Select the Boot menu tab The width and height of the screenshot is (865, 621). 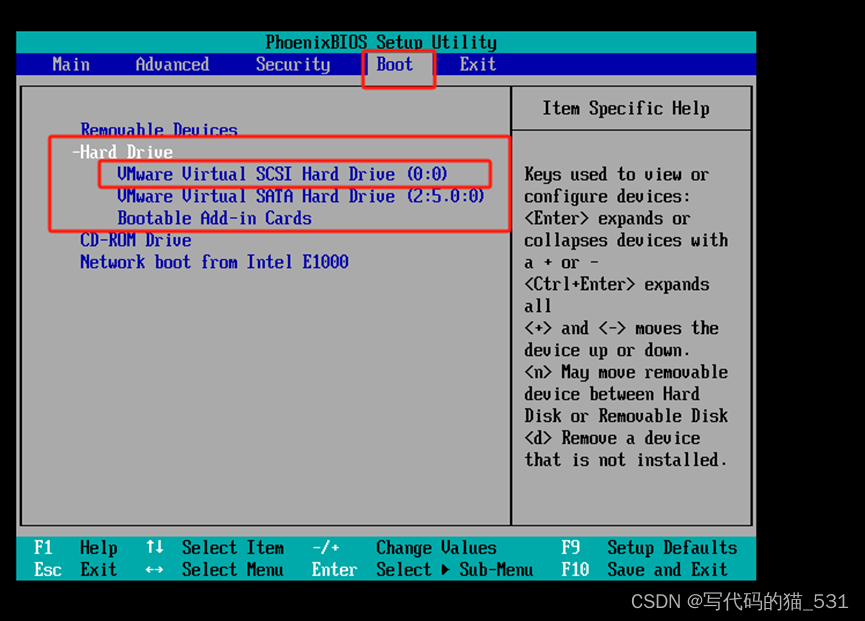point(394,65)
